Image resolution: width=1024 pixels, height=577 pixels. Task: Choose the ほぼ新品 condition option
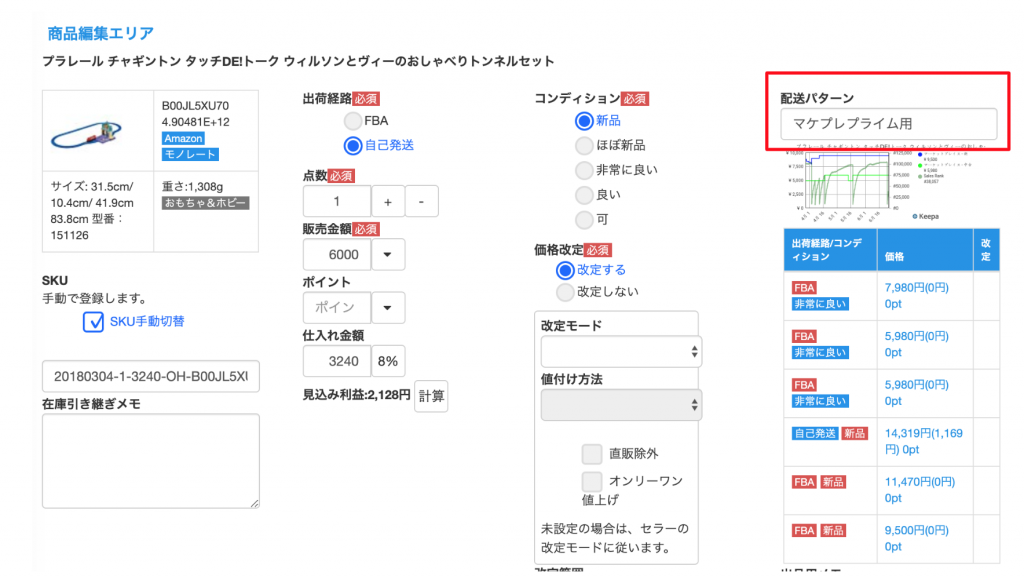pyautogui.click(x=584, y=146)
